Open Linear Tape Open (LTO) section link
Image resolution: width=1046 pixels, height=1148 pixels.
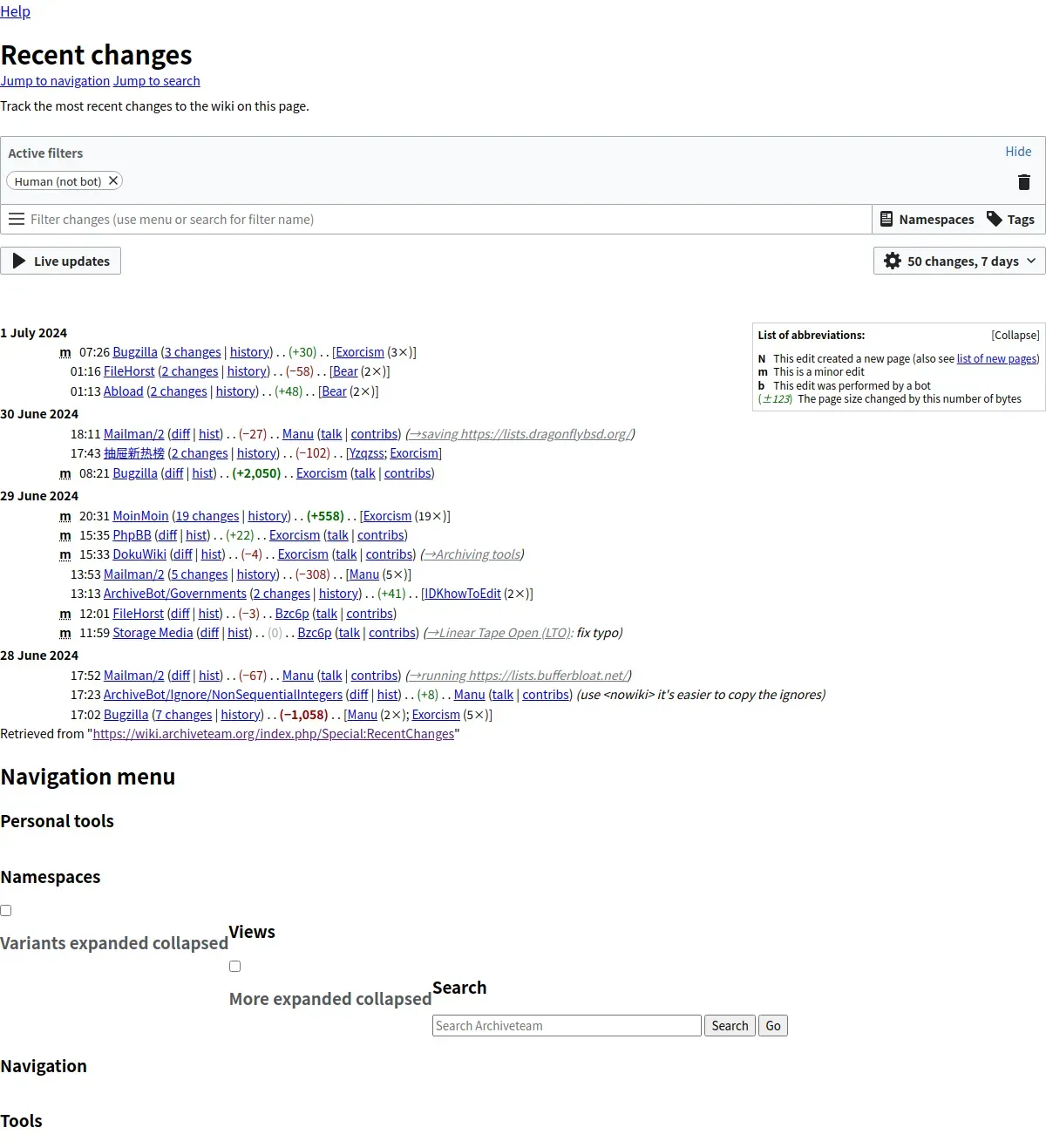click(499, 633)
